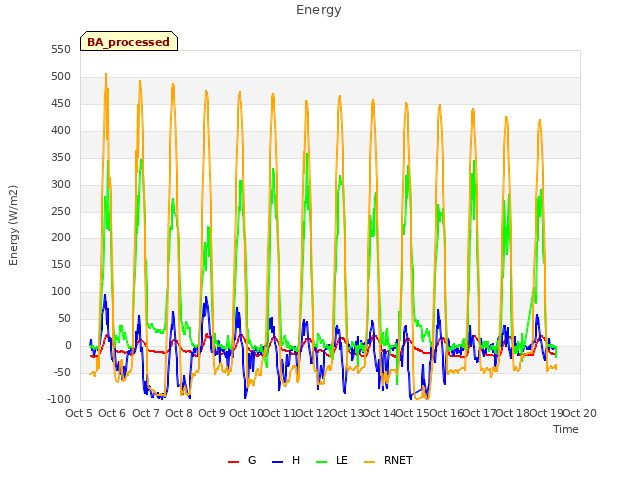640x480 pixels.
Task: Click the Energy chart title
Action: tap(318, 10)
